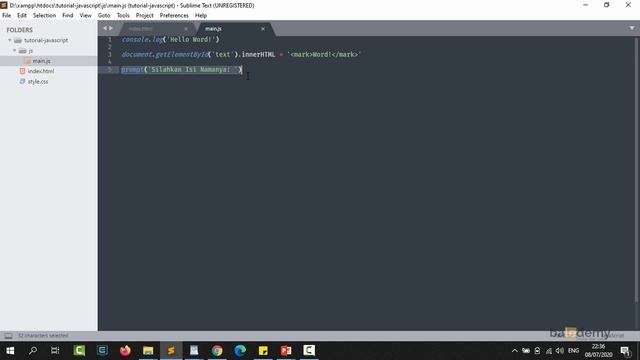640x360 pixels.
Task: Open the Help menu
Action: tap(201, 16)
